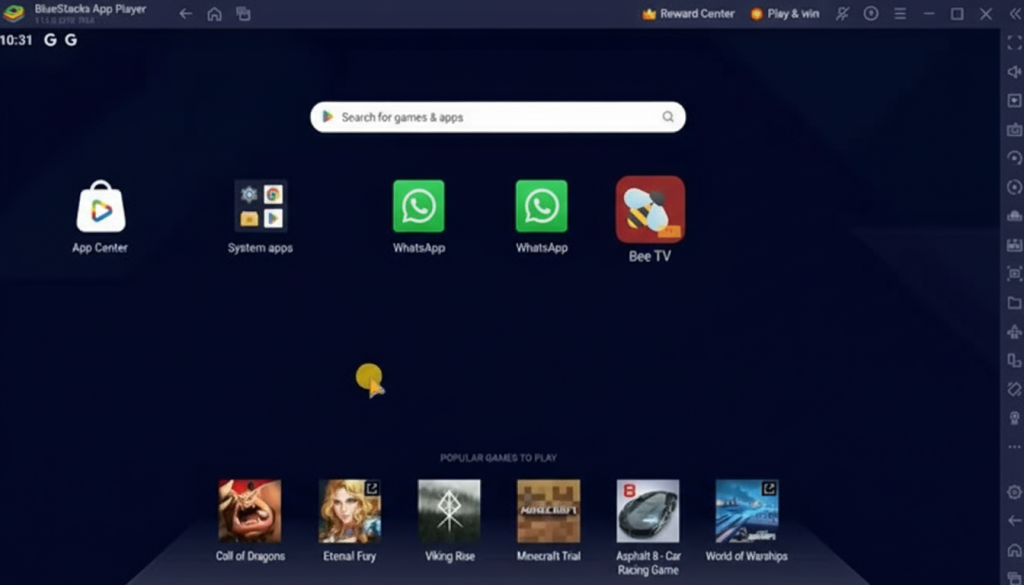1024x585 pixels.
Task: Click the Search for games & apps field
Action: (x=497, y=117)
